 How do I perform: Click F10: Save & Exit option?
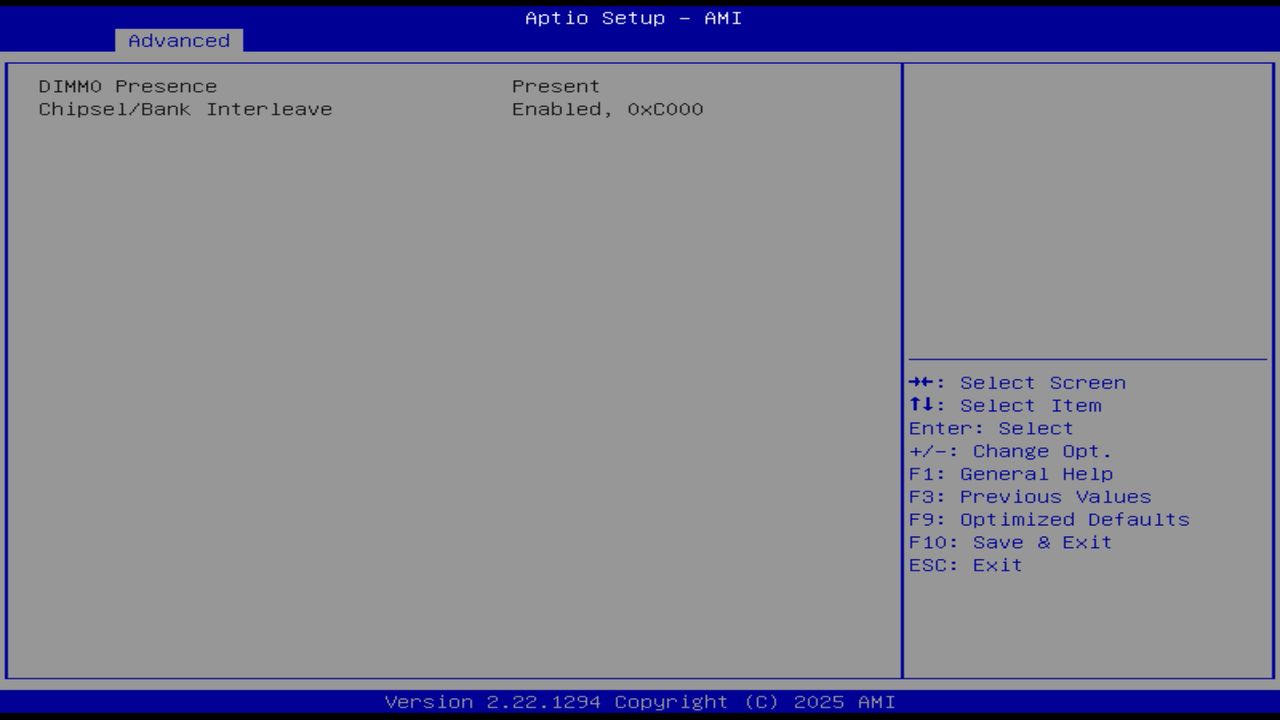pyautogui.click(x=1010, y=542)
